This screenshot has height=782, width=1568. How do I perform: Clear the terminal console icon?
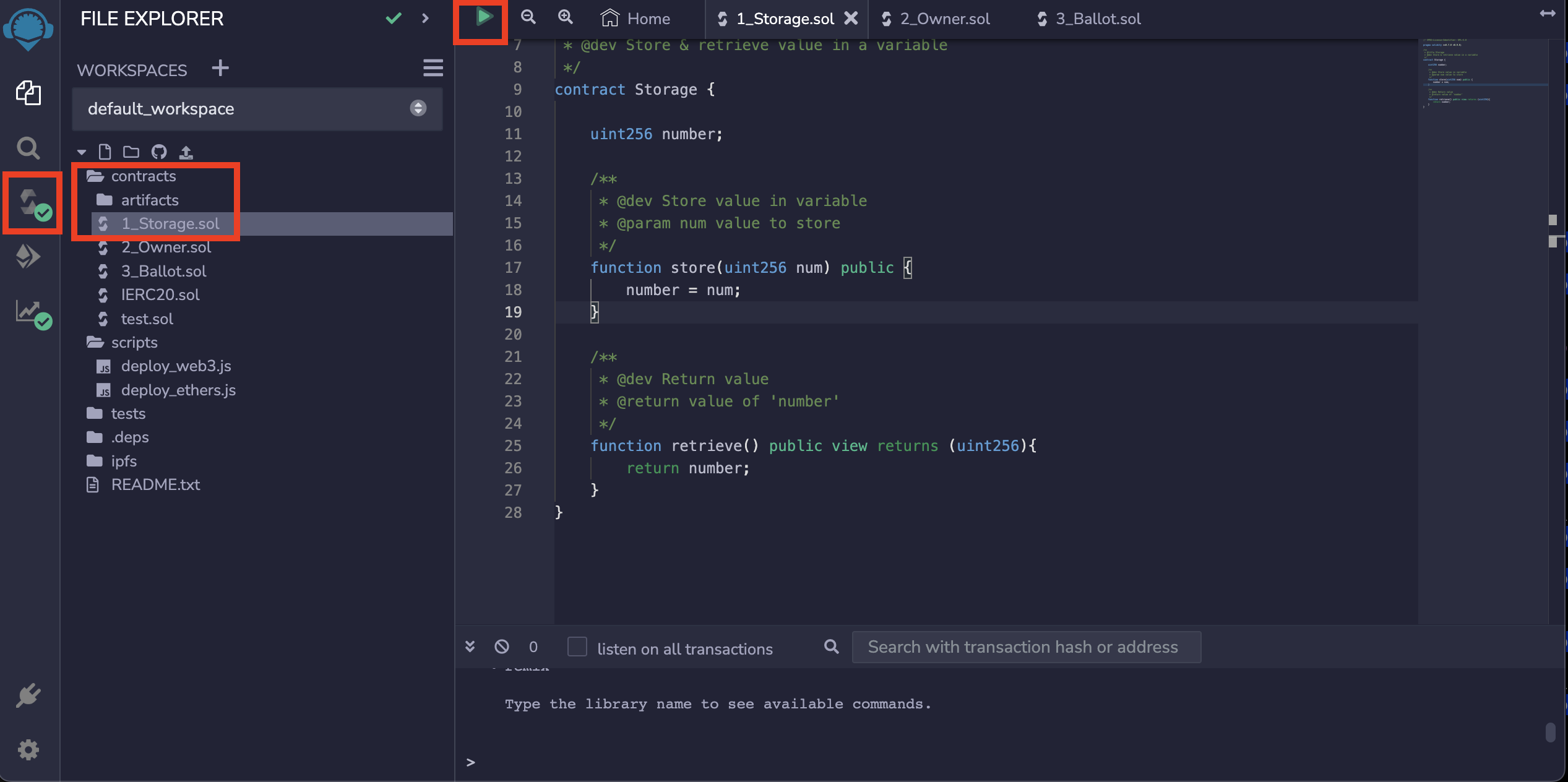[x=502, y=647]
